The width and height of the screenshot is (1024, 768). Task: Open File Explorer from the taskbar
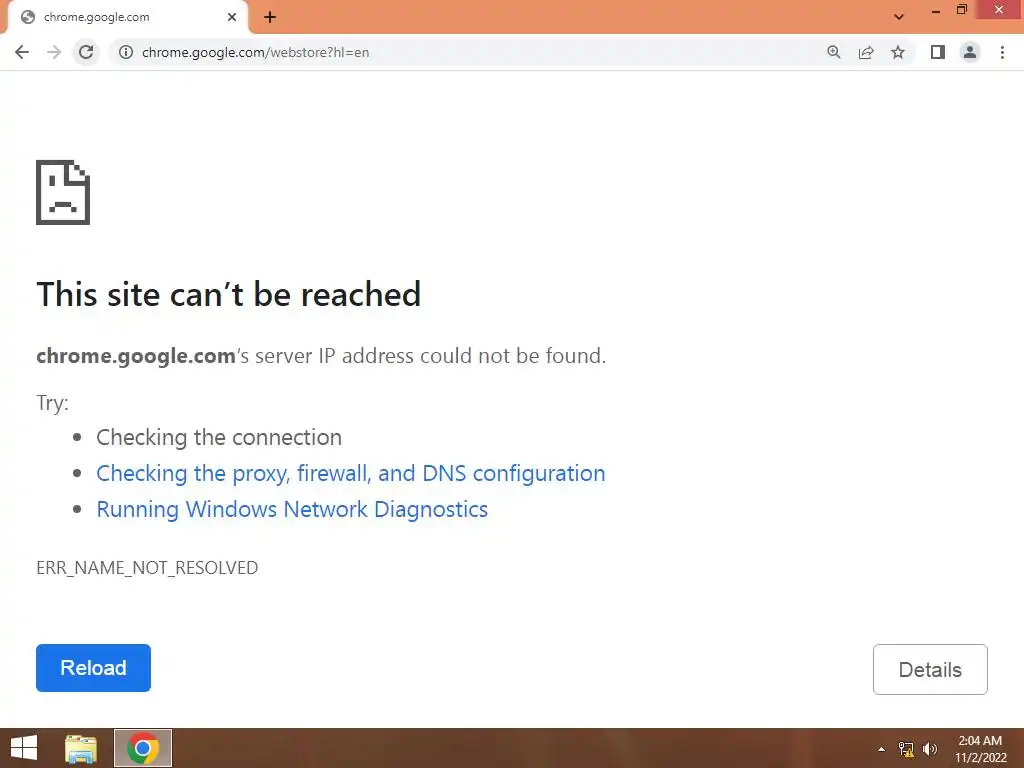(81, 748)
